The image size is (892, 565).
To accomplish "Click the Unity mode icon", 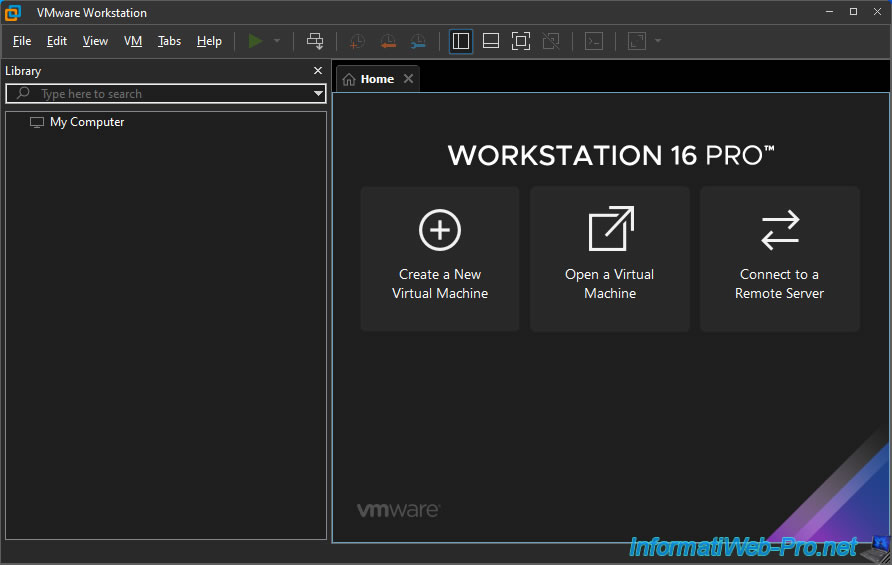I will (551, 41).
